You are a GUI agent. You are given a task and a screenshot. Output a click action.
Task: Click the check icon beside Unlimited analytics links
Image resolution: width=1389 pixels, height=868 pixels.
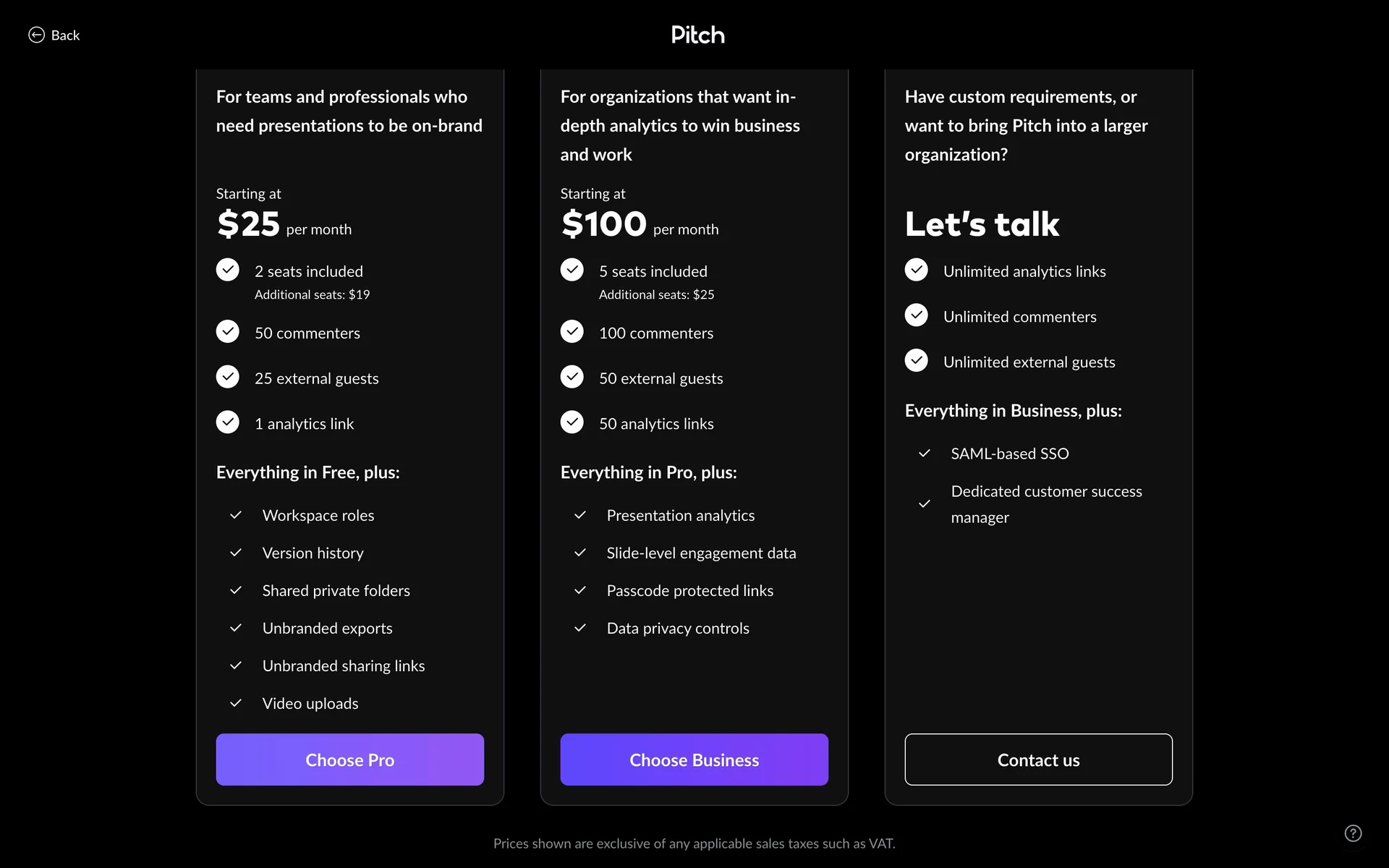coord(917,270)
